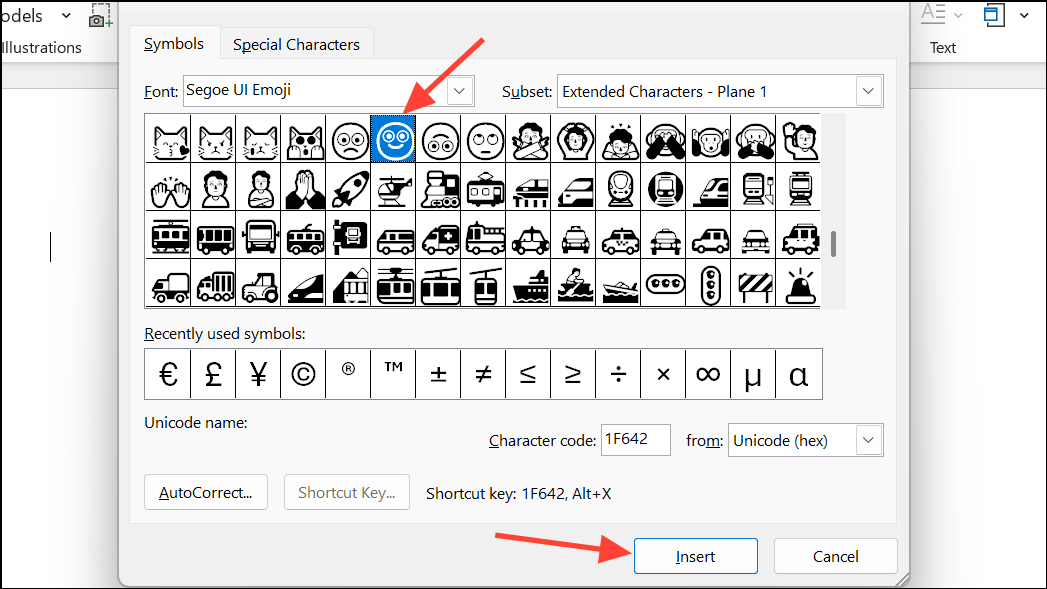Open the Symbols tab
Viewport: 1047px width, 589px height.
(x=174, y=44)
